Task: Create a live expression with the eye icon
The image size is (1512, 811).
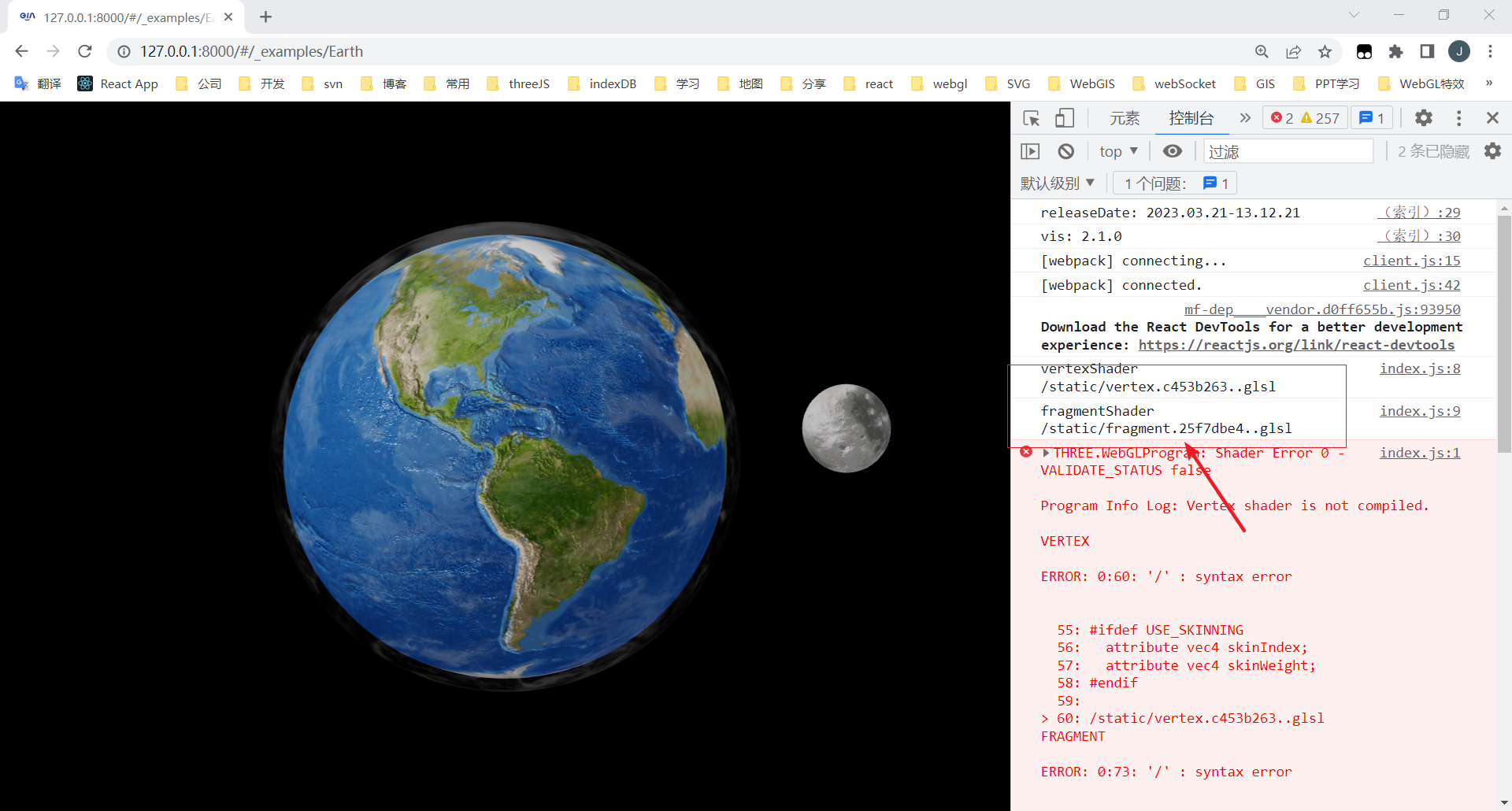Action: [x=1173, y=151]
